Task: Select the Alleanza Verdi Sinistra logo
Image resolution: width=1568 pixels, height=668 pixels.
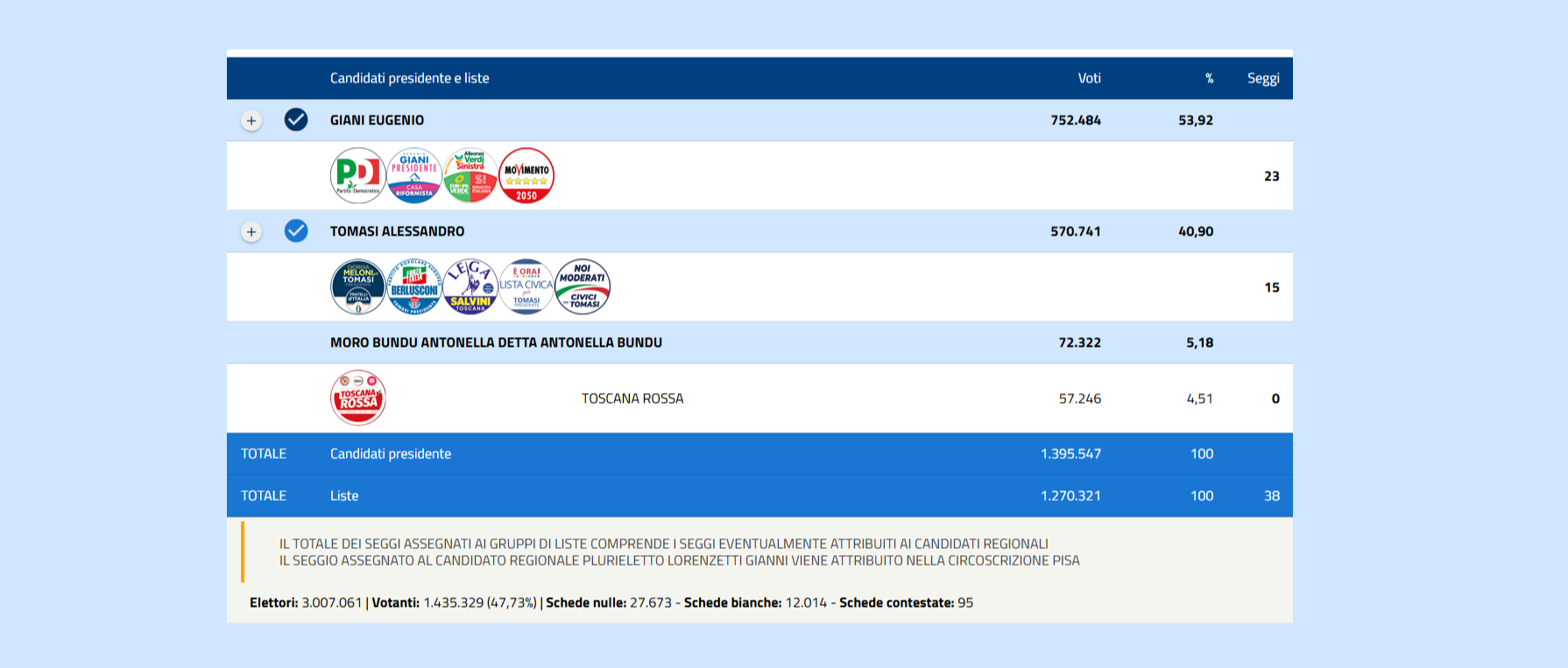Action: click(x=470, y=176)
